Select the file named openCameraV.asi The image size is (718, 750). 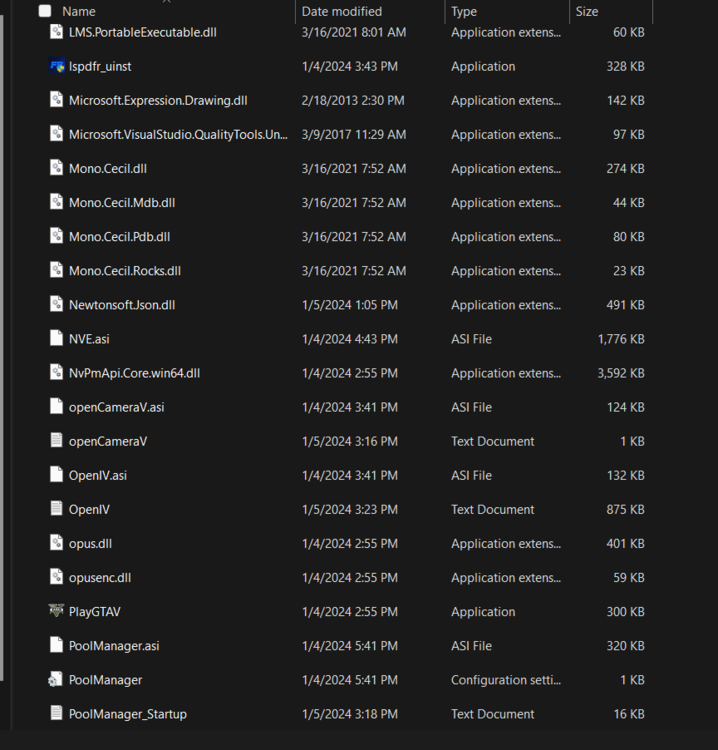pos(116,407)
